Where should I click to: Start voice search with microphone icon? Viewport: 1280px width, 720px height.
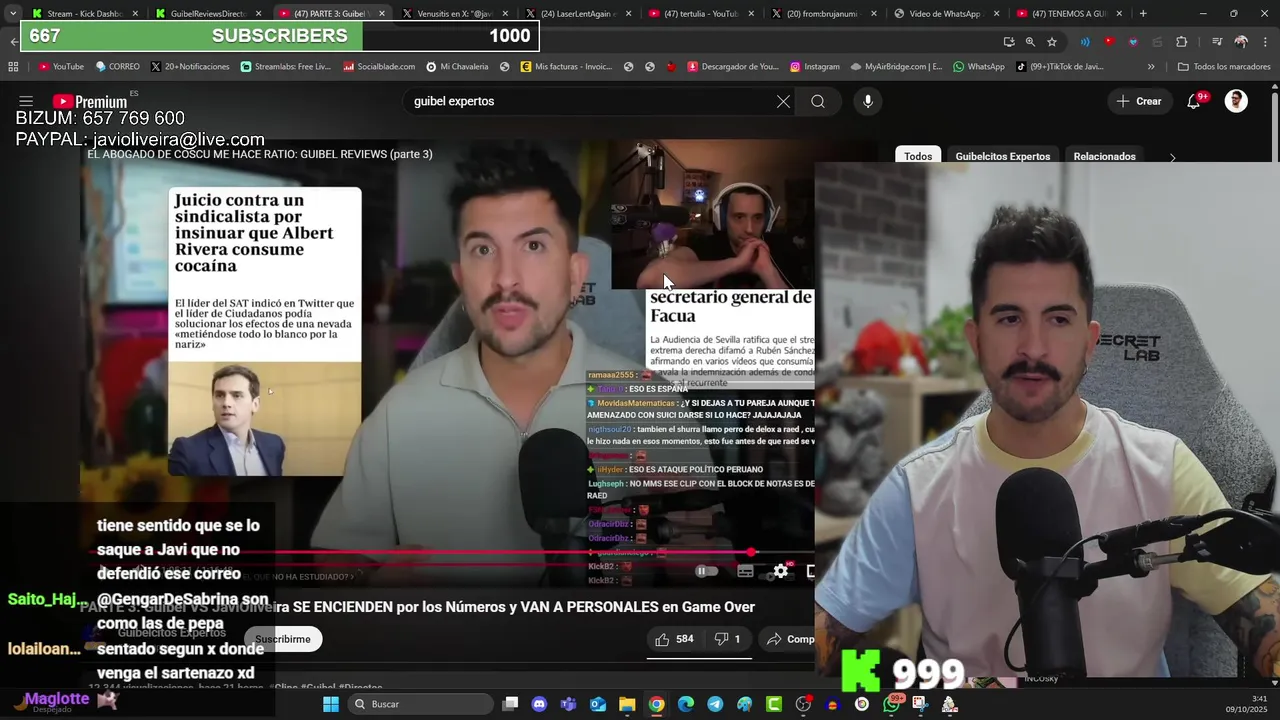(x=868, y=101)
